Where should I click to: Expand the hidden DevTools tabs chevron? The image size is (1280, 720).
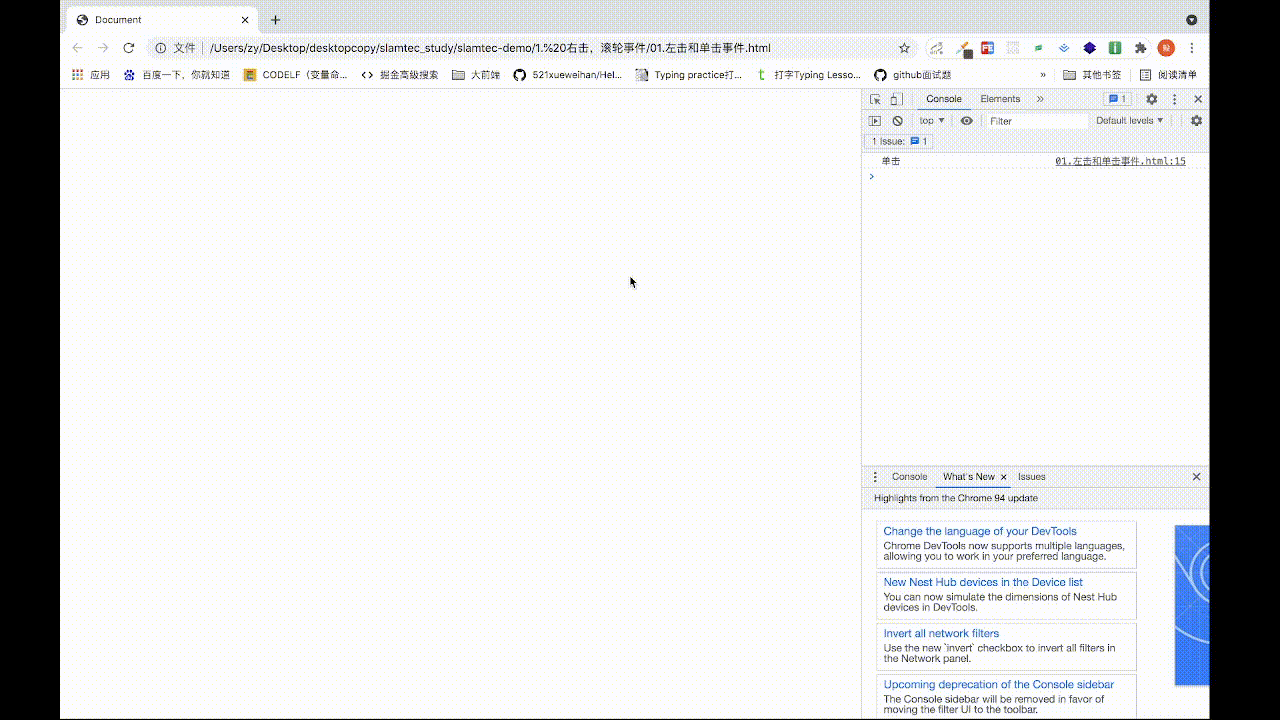pos(1040,99)
